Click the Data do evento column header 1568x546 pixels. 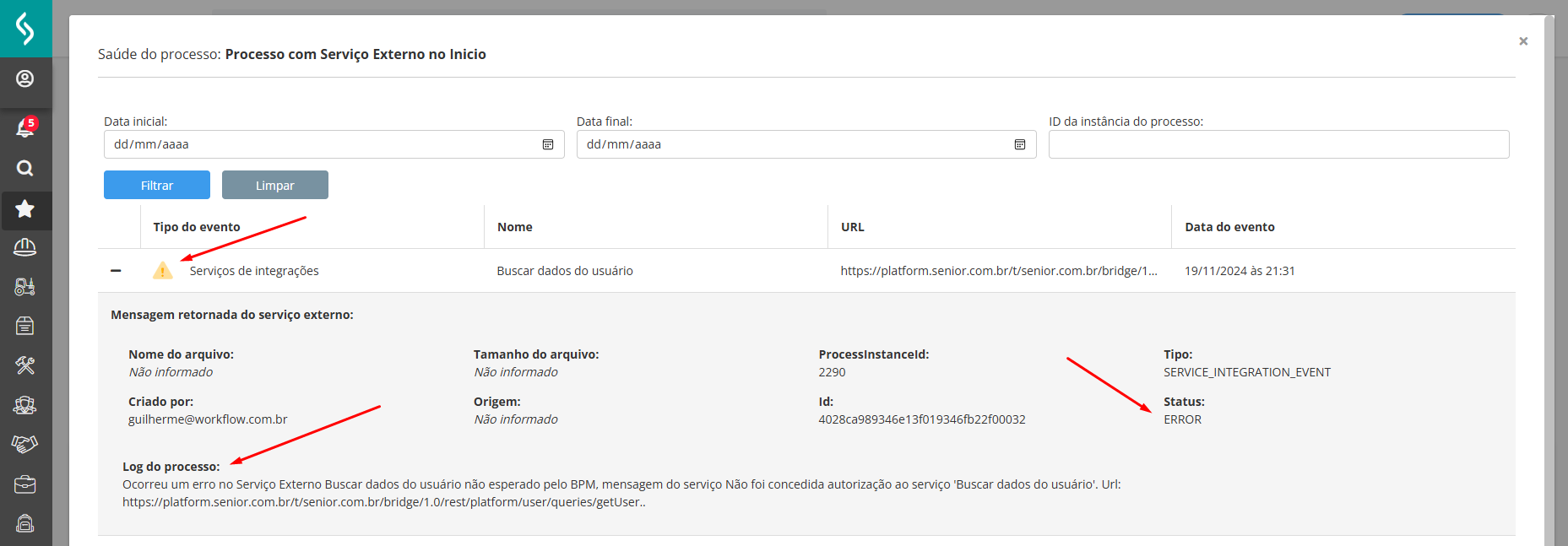(x=1229, y=227)
